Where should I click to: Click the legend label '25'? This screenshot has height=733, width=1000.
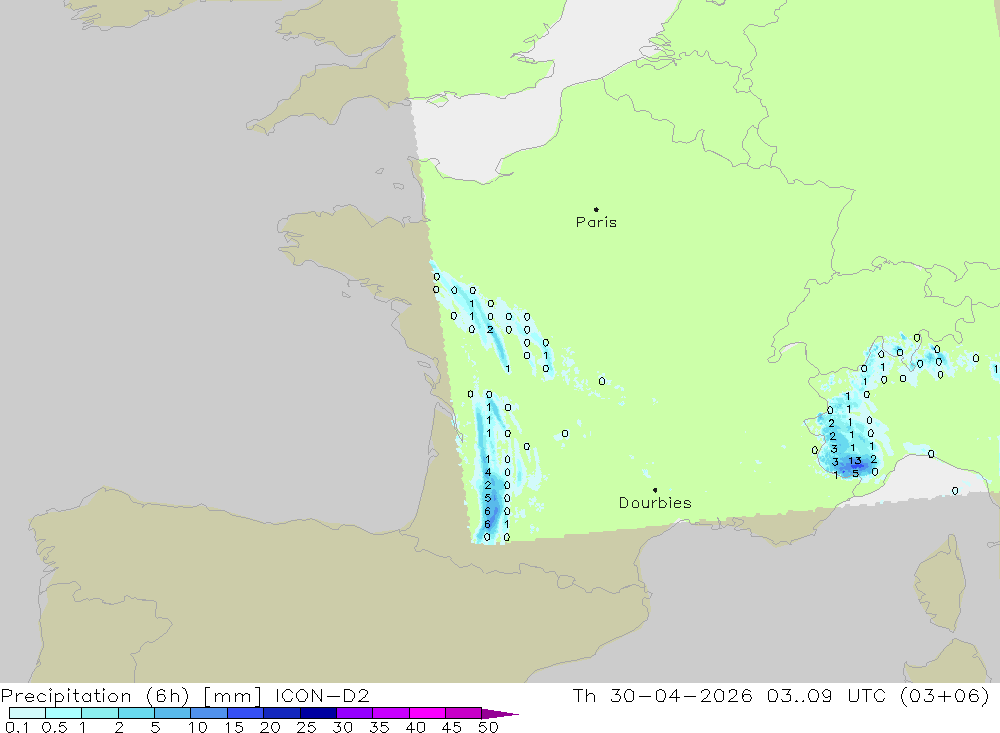click(307, 727)
